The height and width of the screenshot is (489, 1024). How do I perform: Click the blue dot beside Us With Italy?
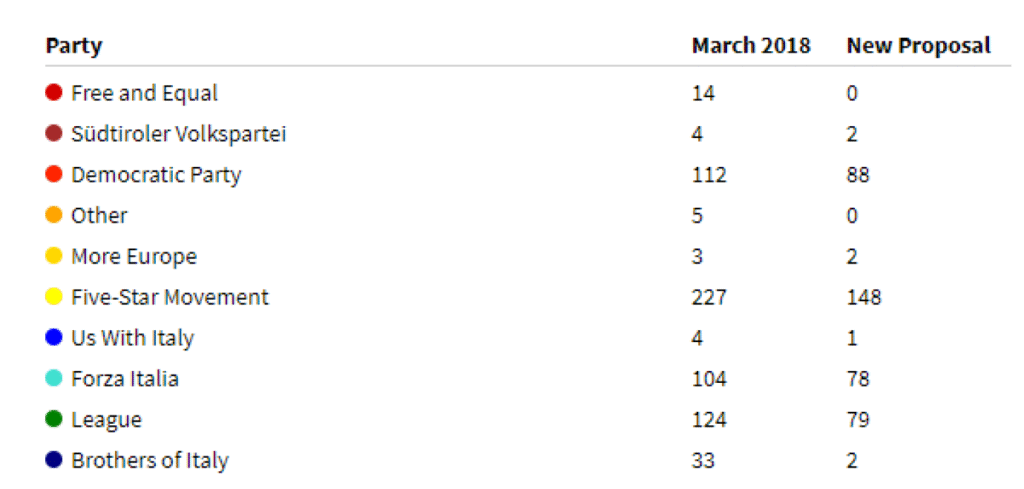tap(54, 338)
